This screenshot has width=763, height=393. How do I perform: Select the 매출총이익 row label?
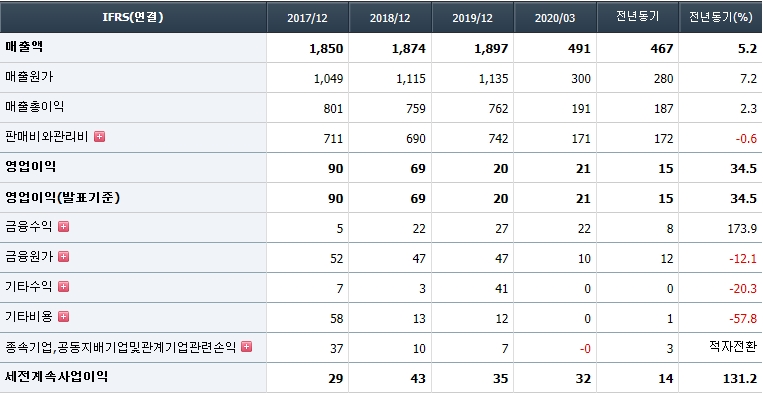pyautogui.click(x=34, y=107)
